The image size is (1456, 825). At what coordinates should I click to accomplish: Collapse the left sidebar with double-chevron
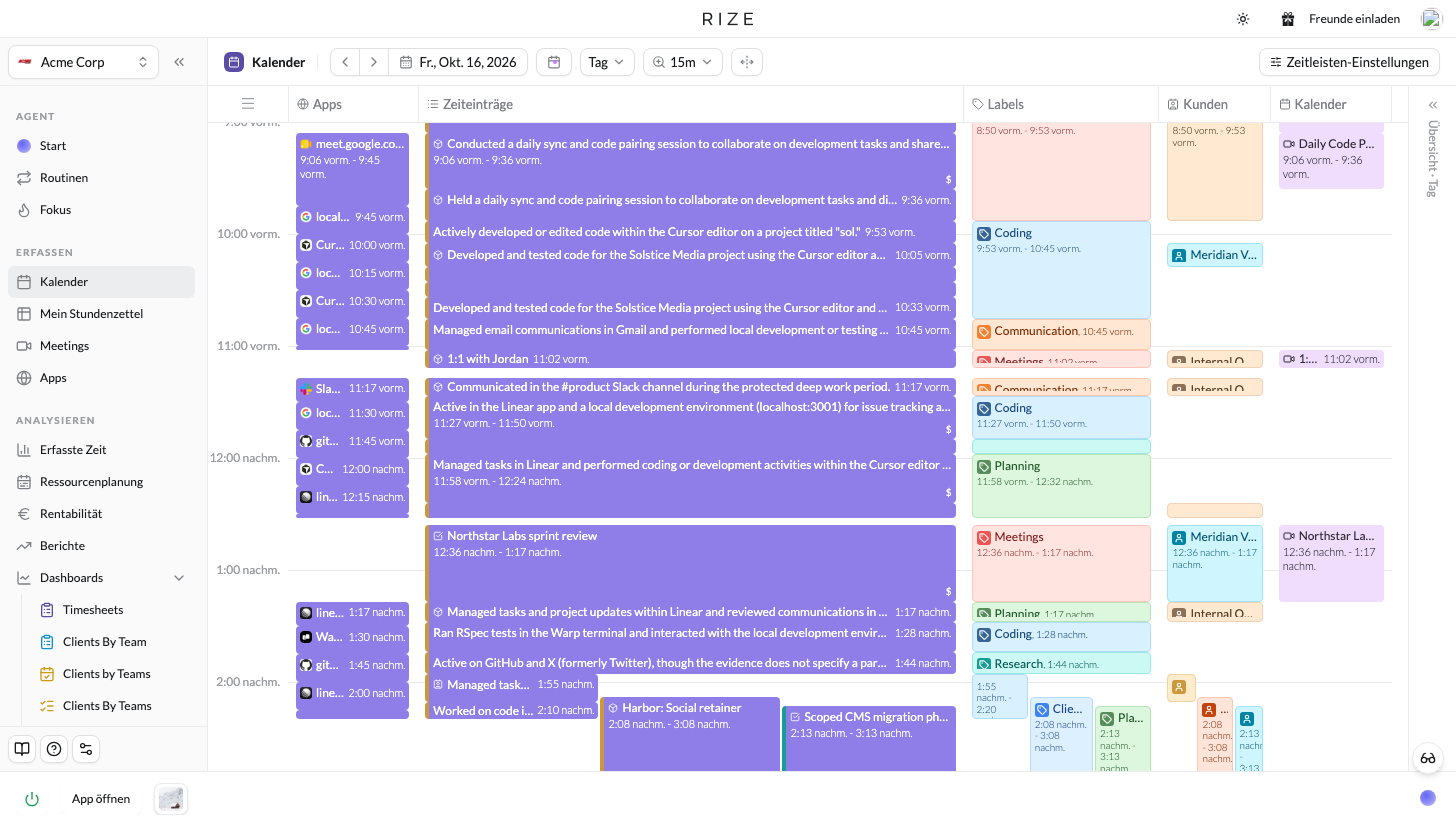click(179, 62)
